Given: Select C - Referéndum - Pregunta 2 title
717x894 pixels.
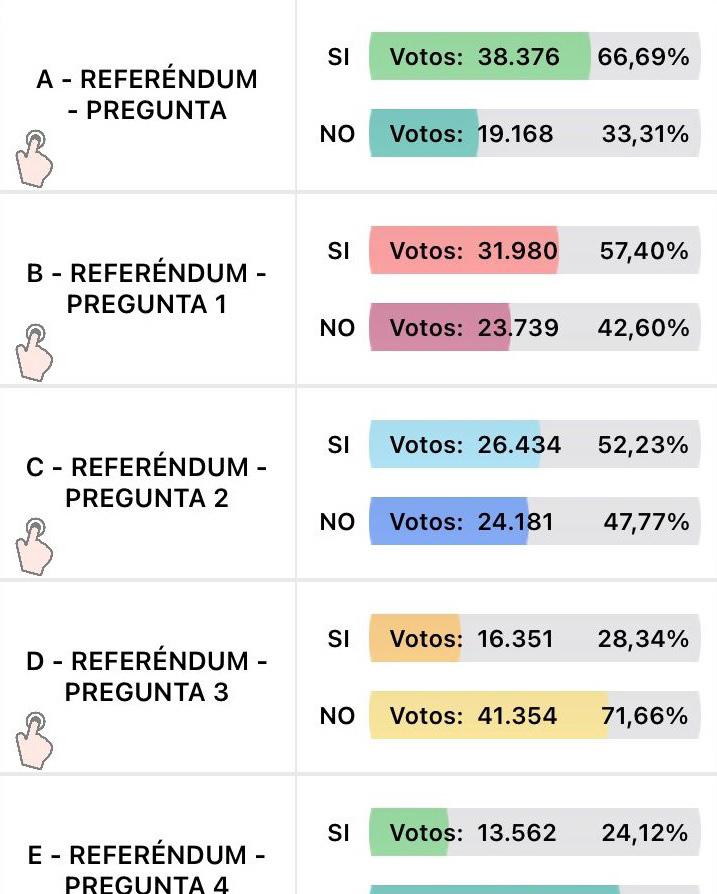Looking at the screenshot, I should click(x=147, y=483).
